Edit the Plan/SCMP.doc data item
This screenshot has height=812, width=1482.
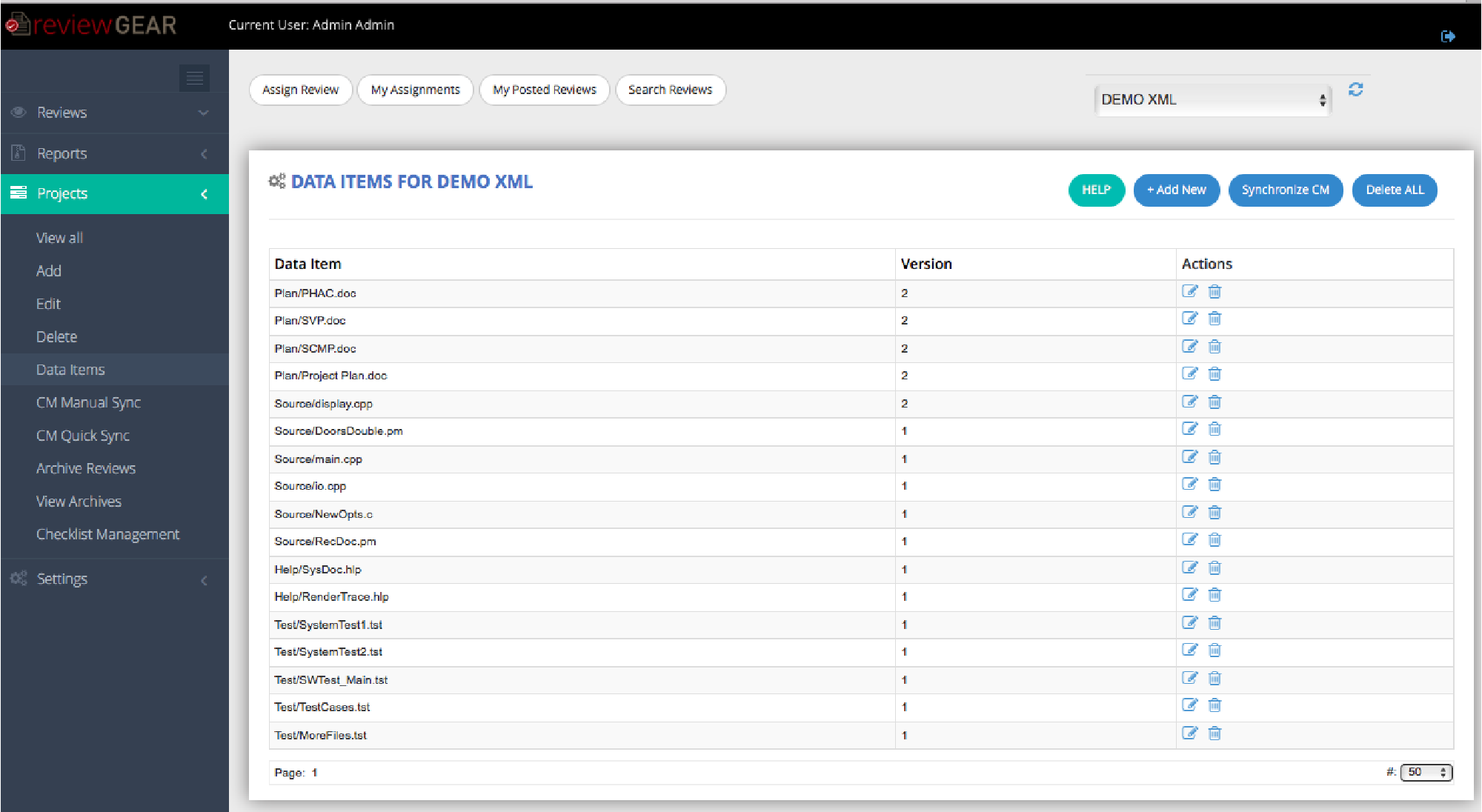1189,347
